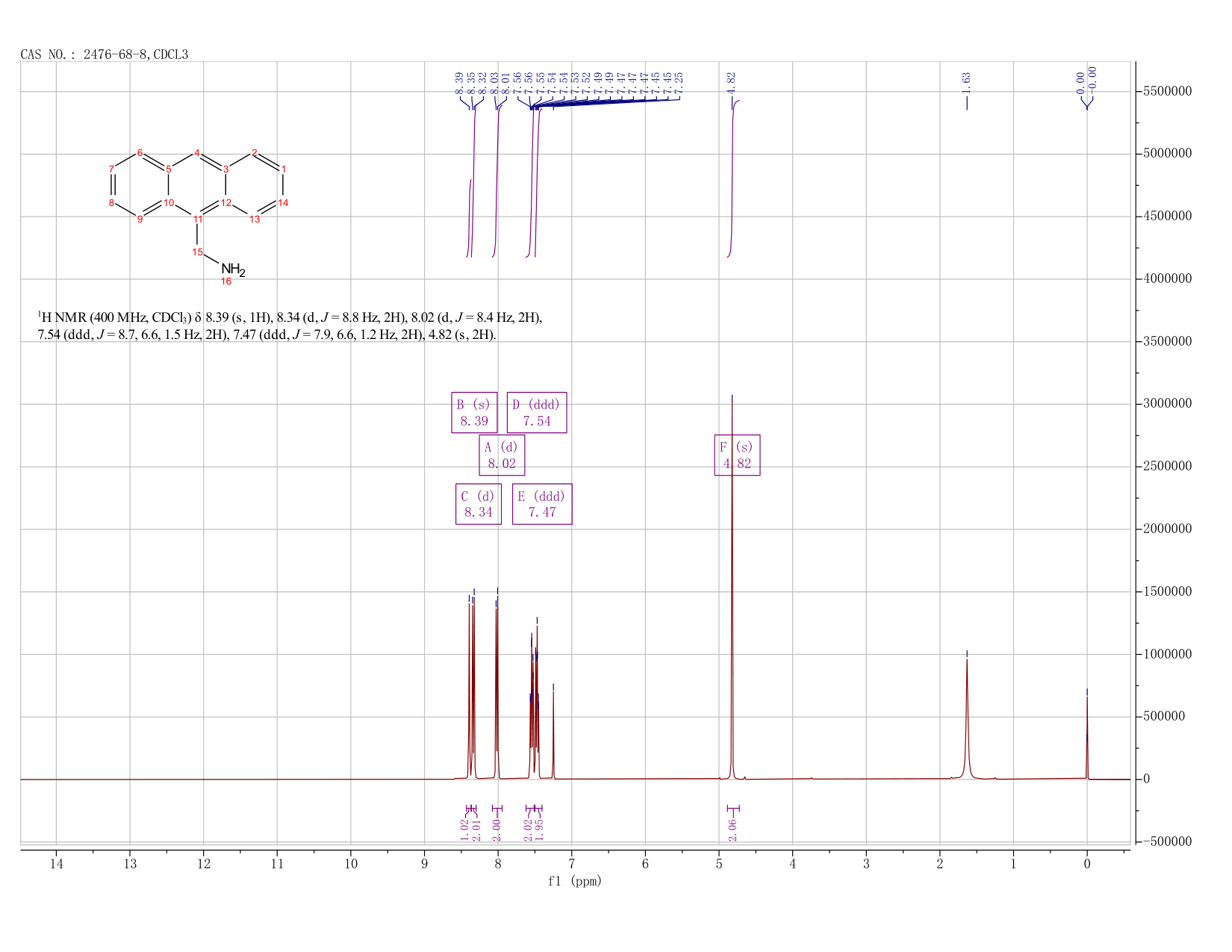
Task: Select the 2.06 integral value under 4.82
Action: click(732, 830)
